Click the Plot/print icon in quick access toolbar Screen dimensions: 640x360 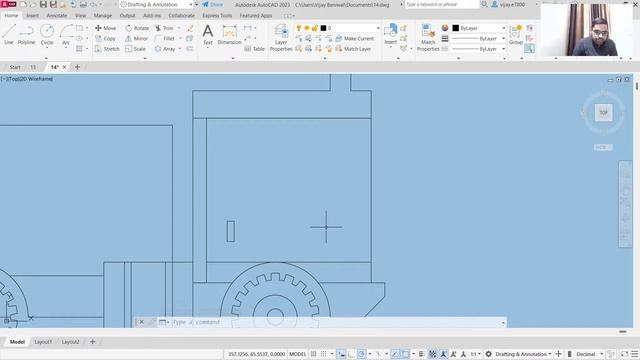point(83,4)
